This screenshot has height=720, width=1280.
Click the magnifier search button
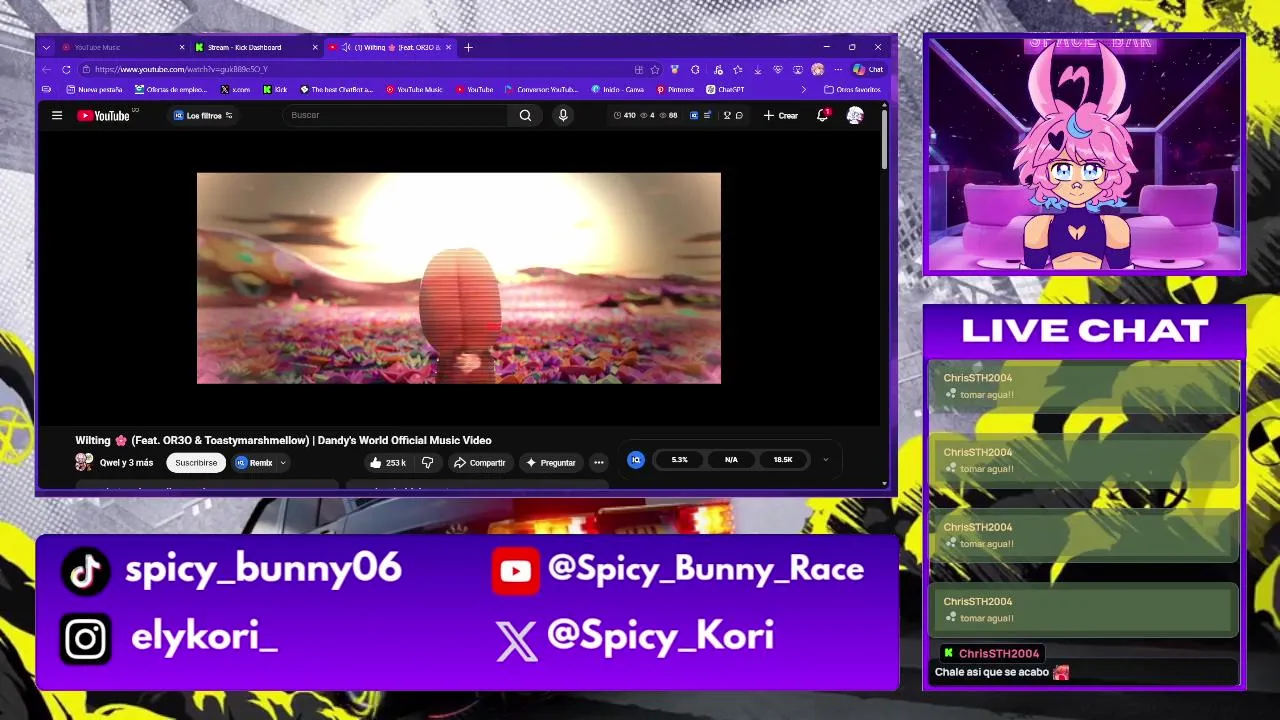(x=525, y=115)
